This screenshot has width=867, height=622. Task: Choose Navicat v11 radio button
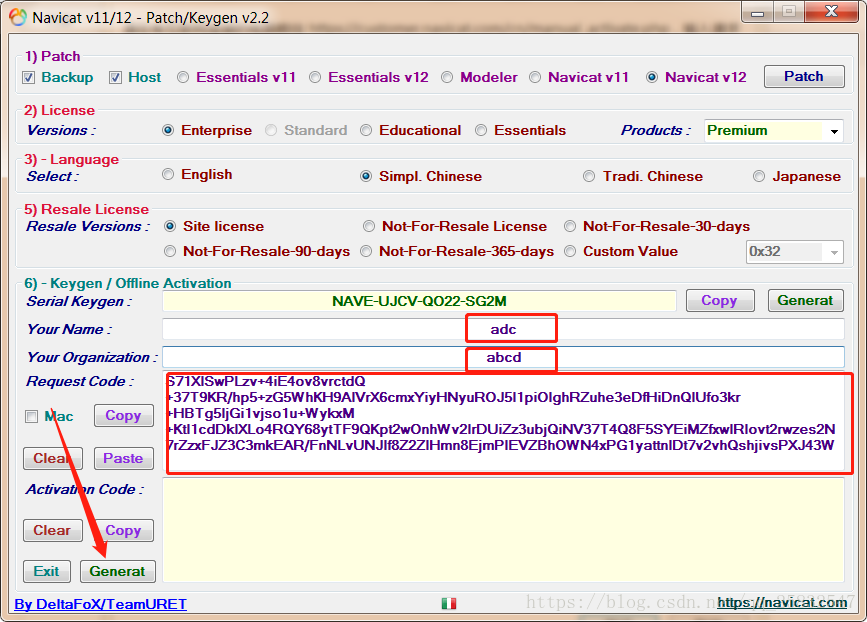[535, 77]
